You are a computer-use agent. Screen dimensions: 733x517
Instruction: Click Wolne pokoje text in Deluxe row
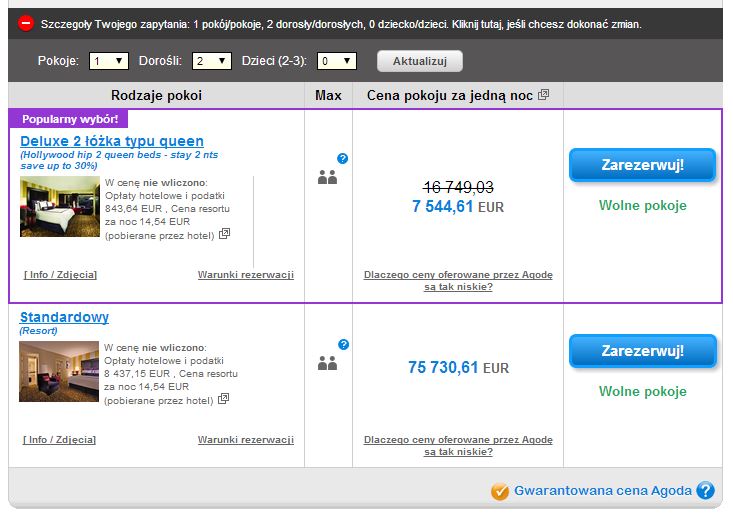click(642, 205)
